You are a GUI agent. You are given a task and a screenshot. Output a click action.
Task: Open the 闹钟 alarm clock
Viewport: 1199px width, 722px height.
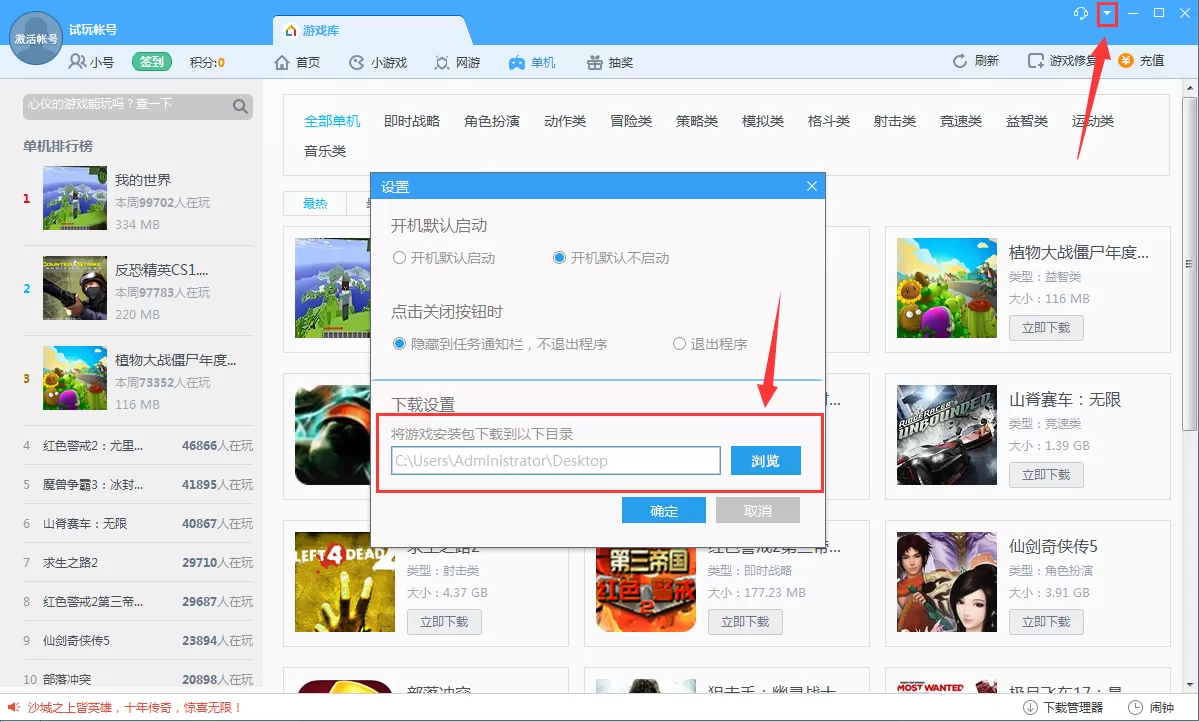coord(1152,707)
